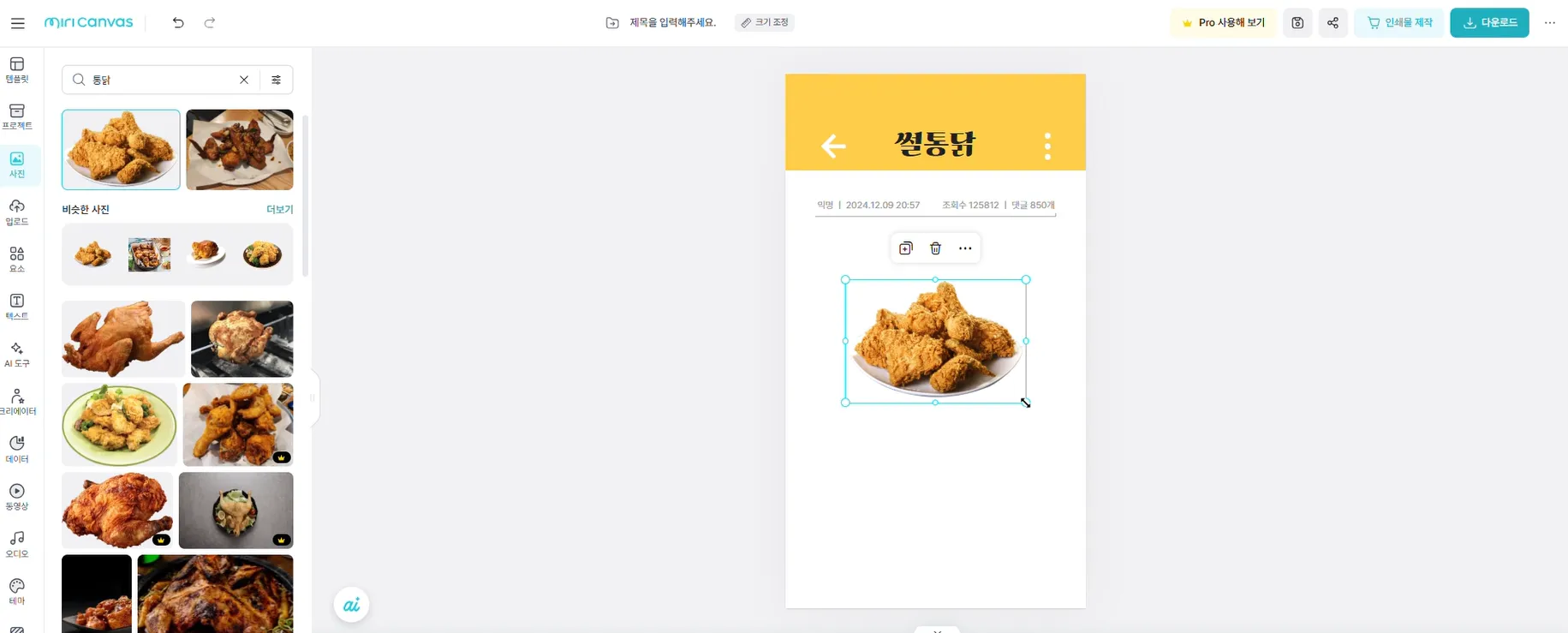
Task: Click the share icon in top bar
Action: click(x=1333, y=23)
